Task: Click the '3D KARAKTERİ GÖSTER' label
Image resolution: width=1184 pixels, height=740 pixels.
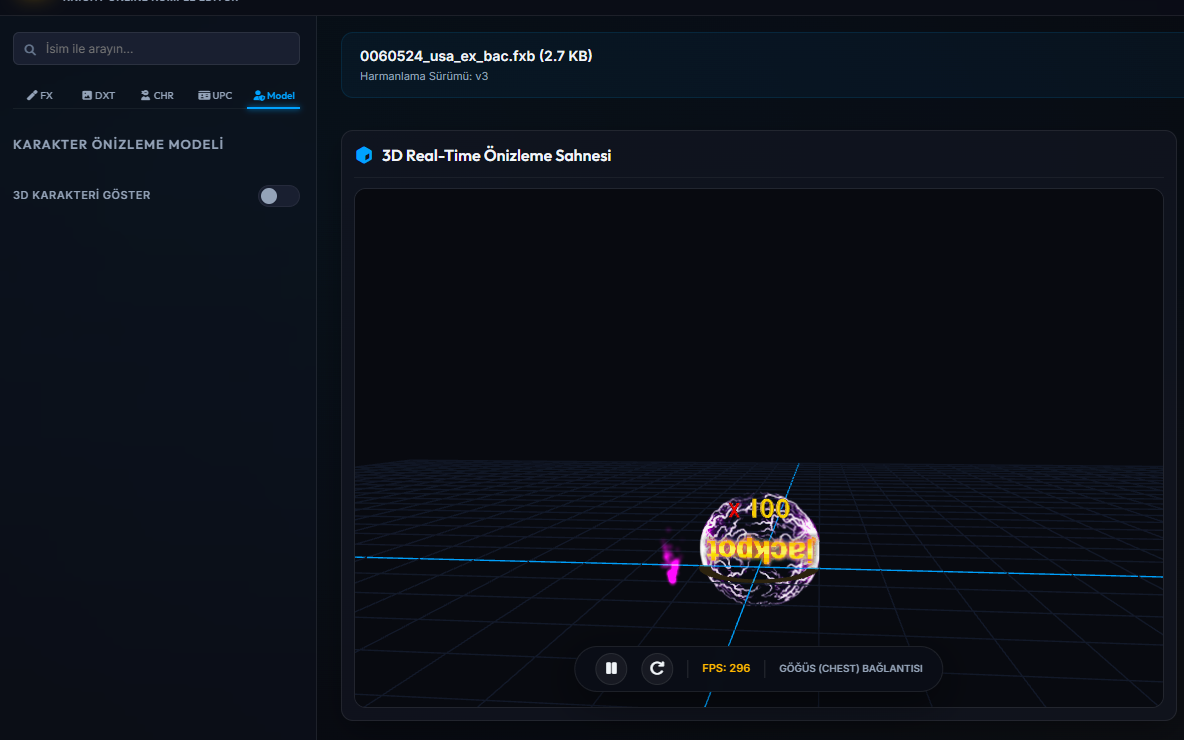Action: pos(82,195)
